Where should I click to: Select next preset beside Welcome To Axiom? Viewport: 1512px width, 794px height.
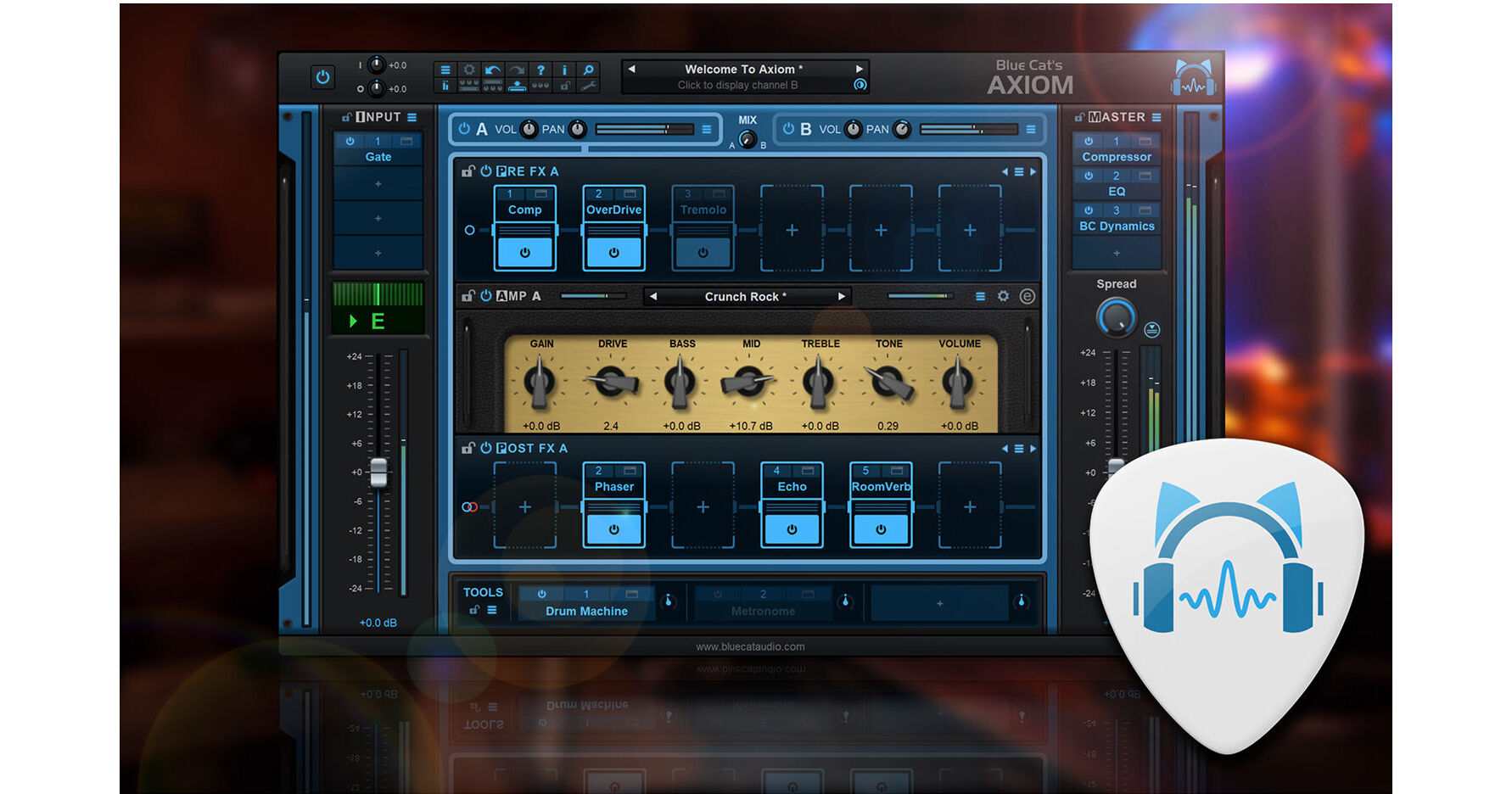coord(860,69)
